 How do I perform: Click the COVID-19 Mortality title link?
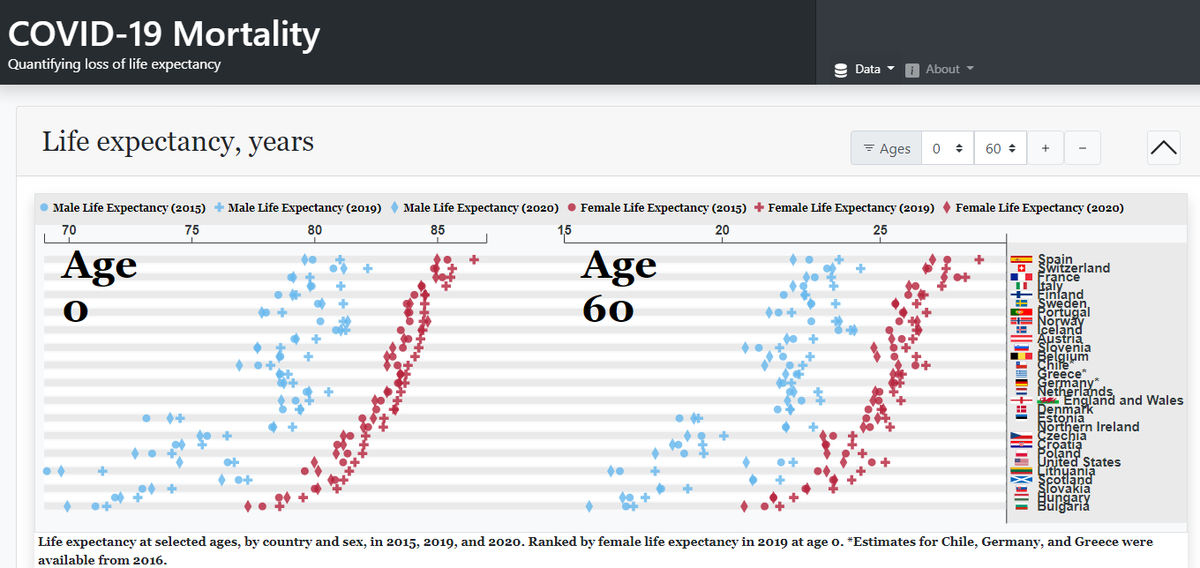pos(164,34)
